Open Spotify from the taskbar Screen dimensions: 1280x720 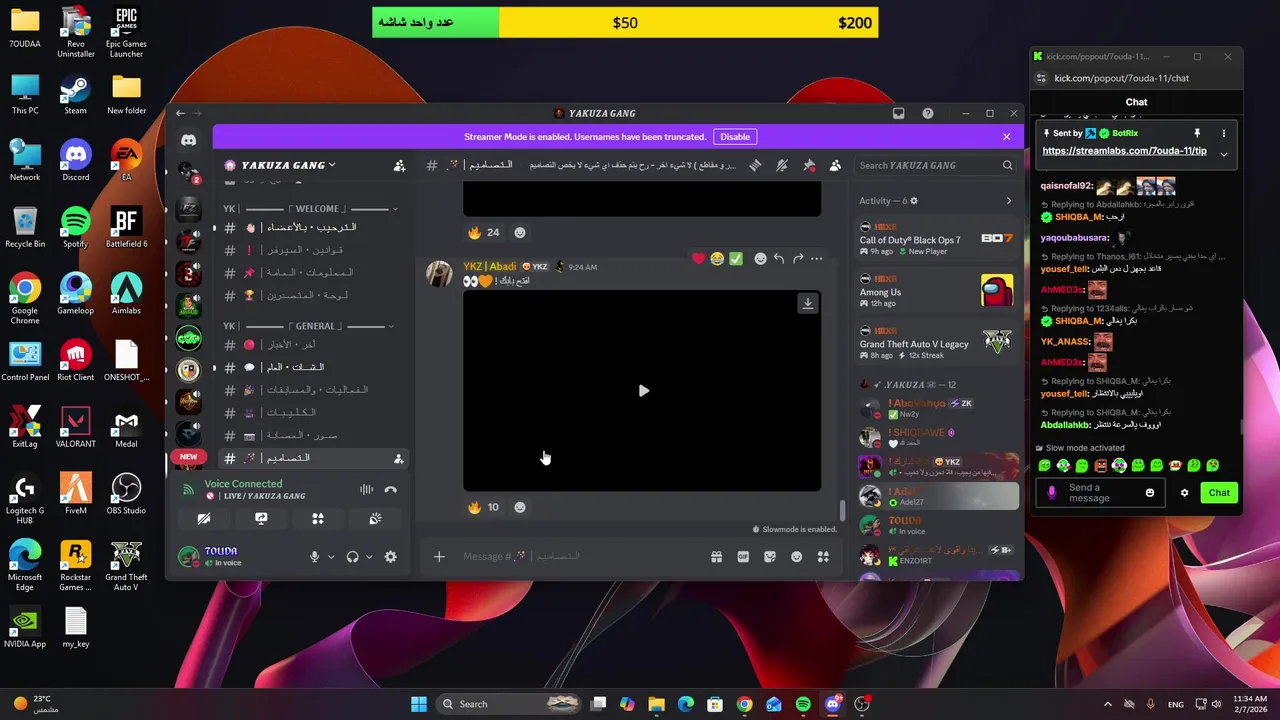click(803, 704)
